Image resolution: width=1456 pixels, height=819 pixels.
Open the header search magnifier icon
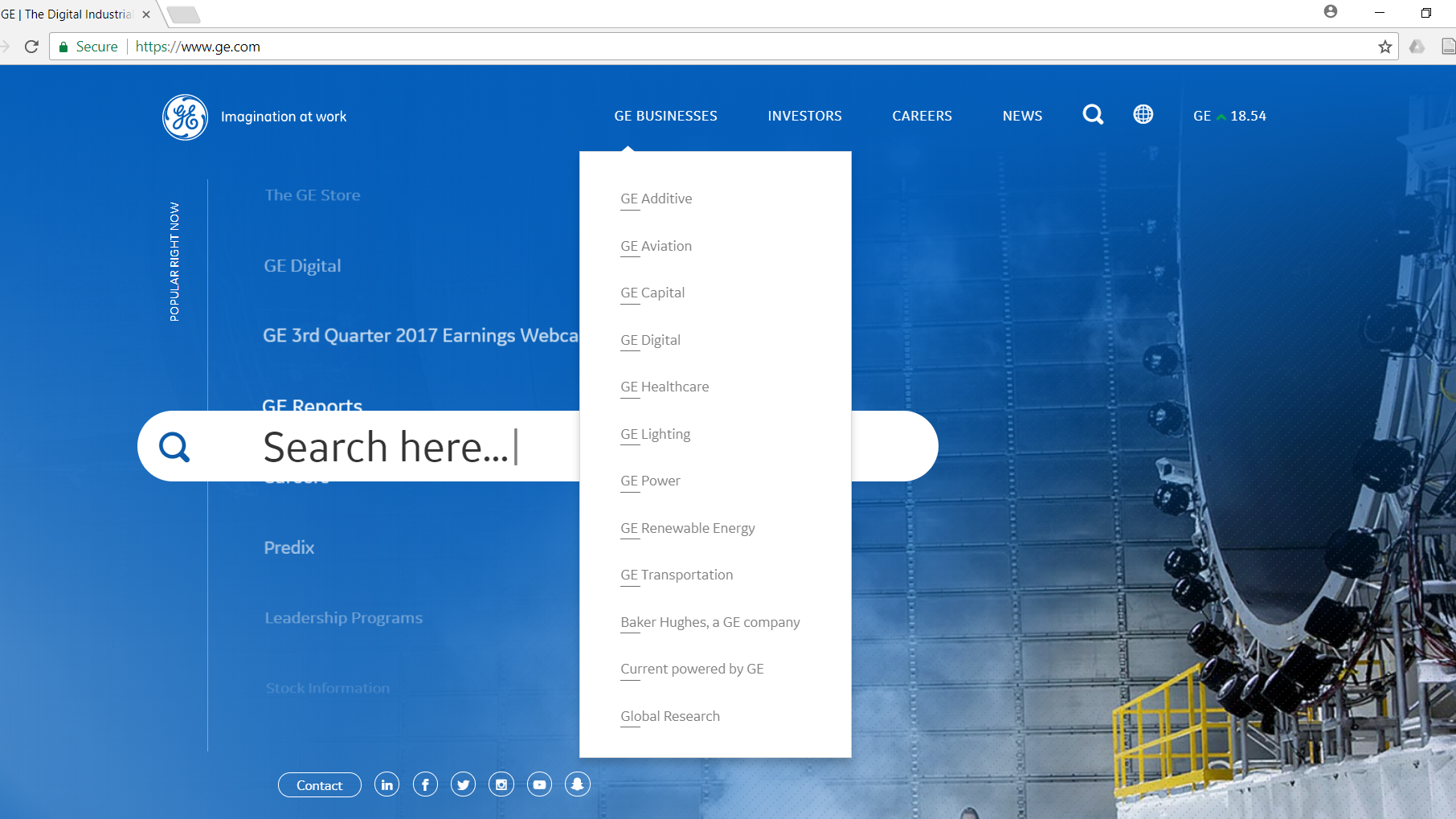[1093, 115]
